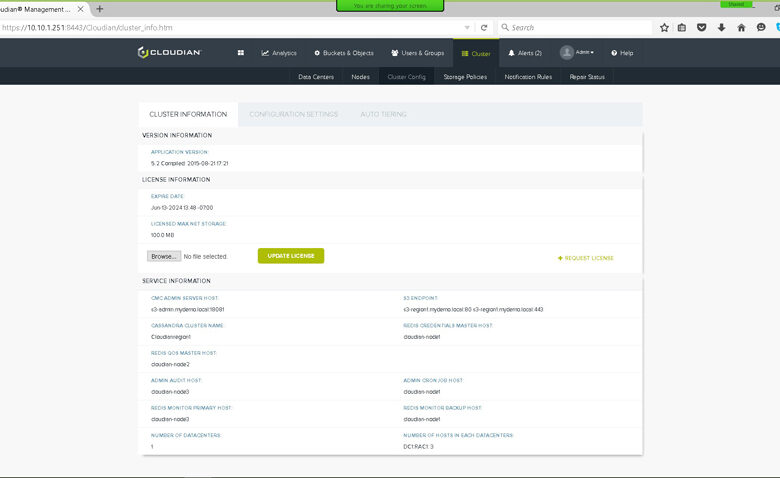
Task: Open Buckets & Objects section
Action: tap(344, 53)
